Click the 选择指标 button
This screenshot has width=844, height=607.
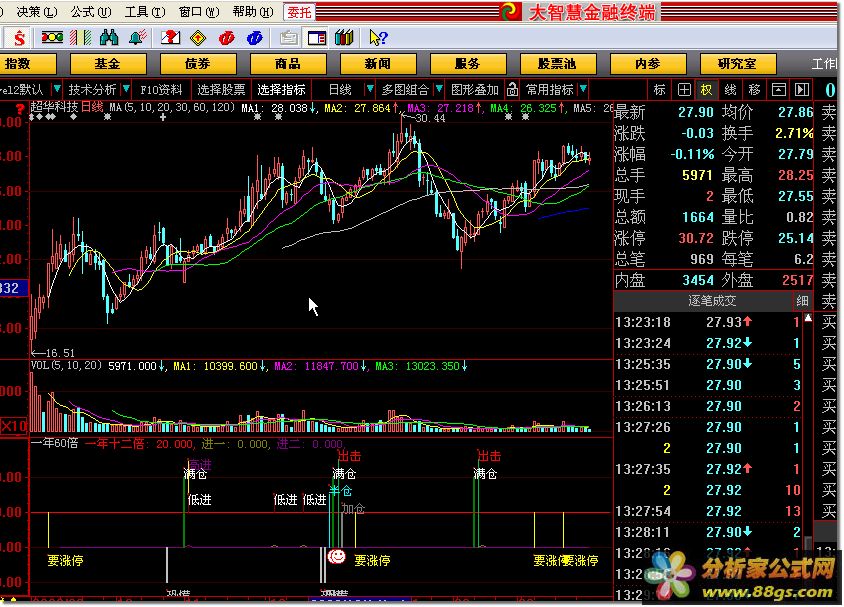[x=281, y=89]
